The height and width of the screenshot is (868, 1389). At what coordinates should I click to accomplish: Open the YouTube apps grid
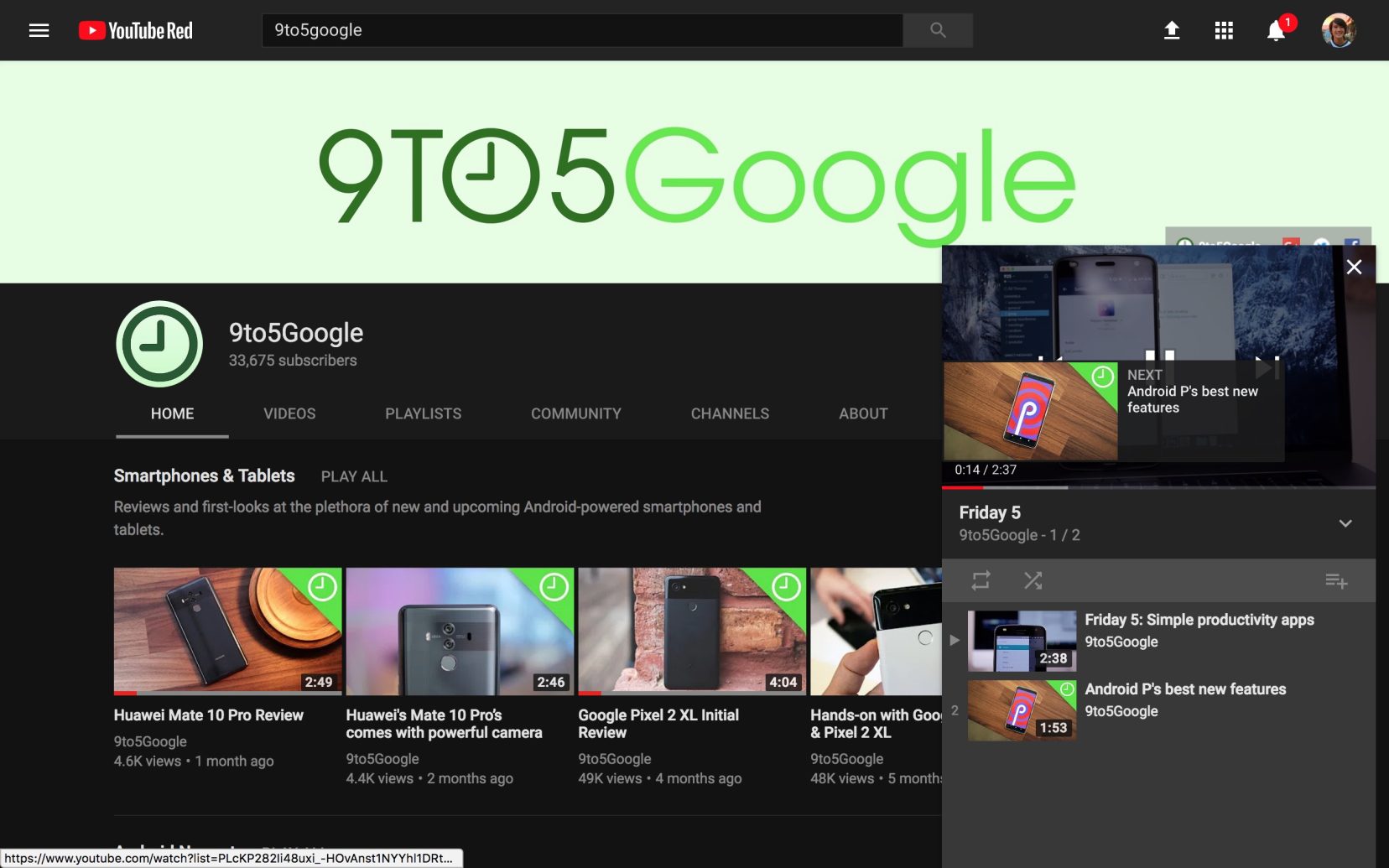[1223, 31]
